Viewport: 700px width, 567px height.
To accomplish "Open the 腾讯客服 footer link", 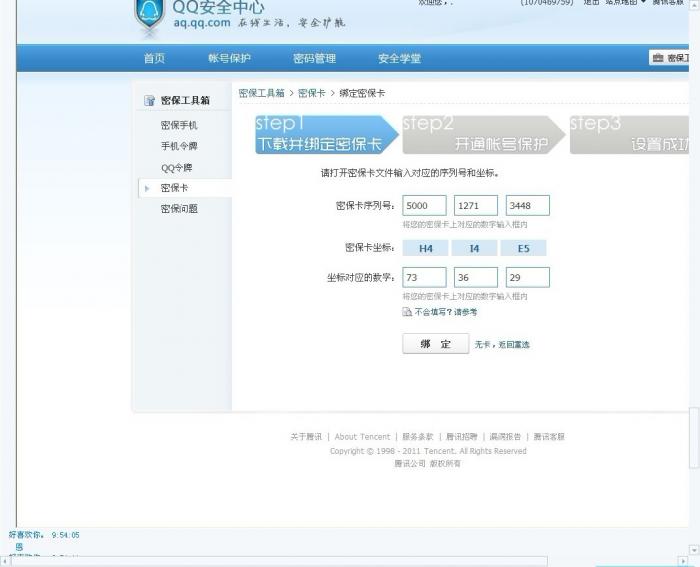I will (x=549, y=437).
